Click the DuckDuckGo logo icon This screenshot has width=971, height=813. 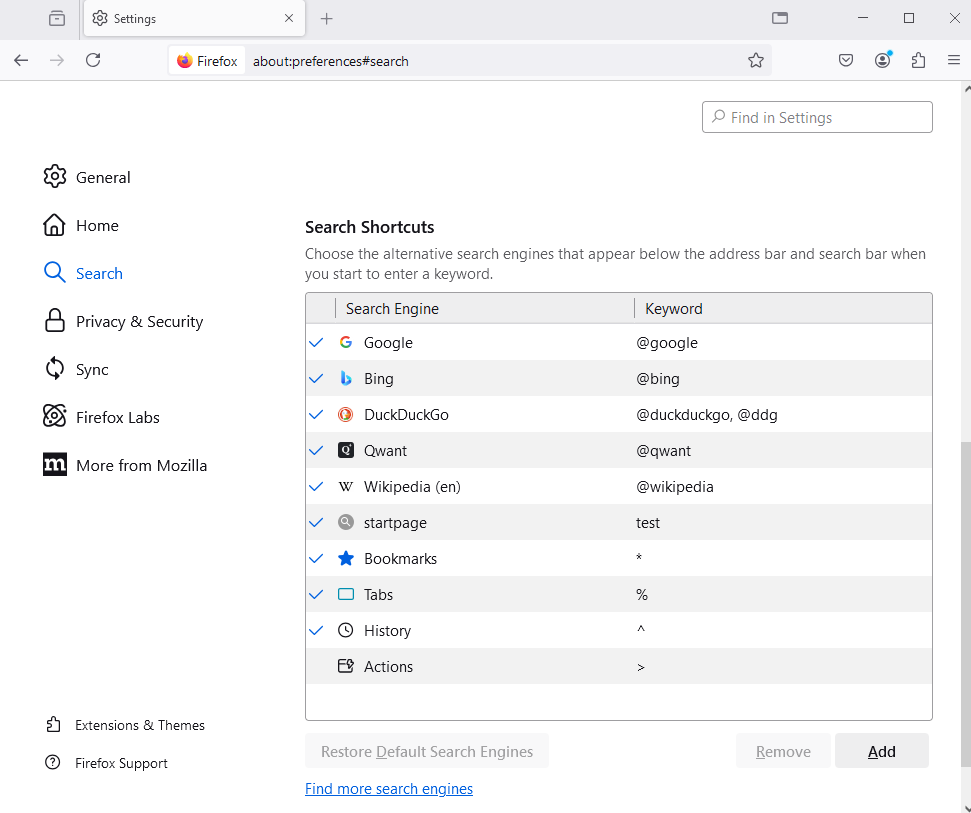point(346,414)
